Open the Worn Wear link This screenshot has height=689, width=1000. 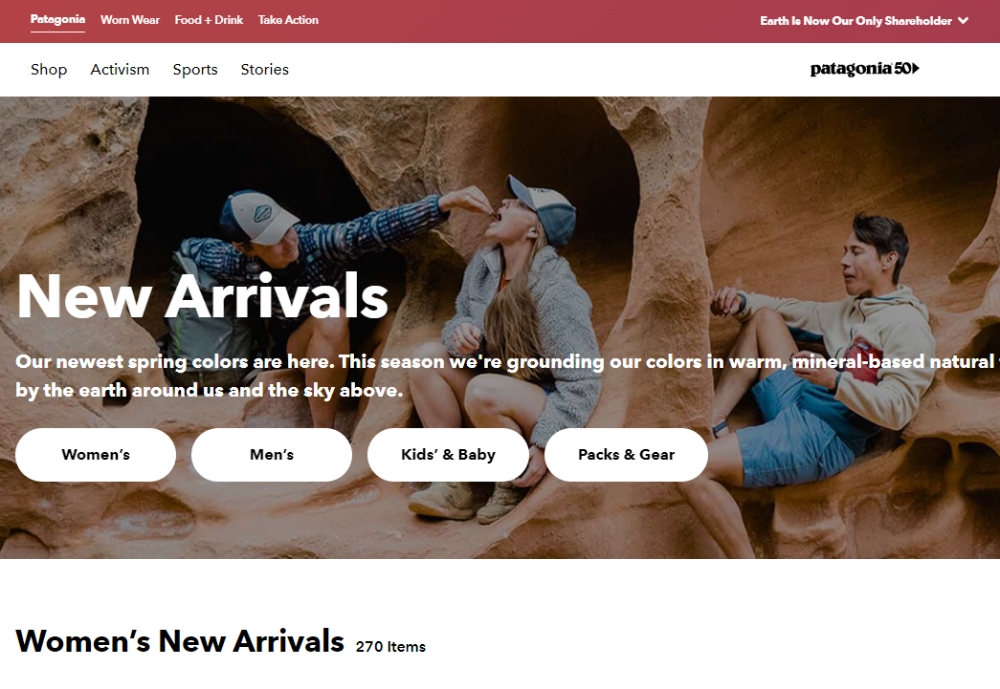[x=130, y=20]
